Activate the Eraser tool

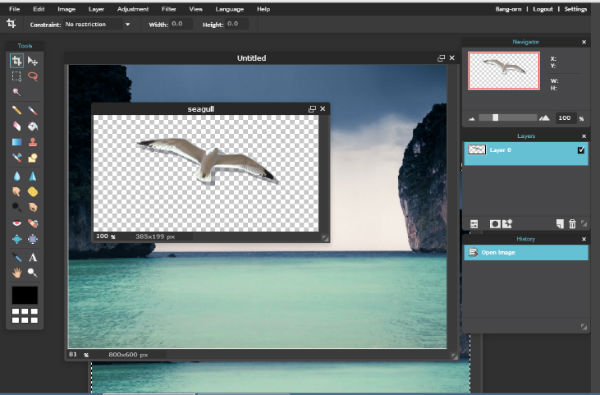tap(16, 126)
